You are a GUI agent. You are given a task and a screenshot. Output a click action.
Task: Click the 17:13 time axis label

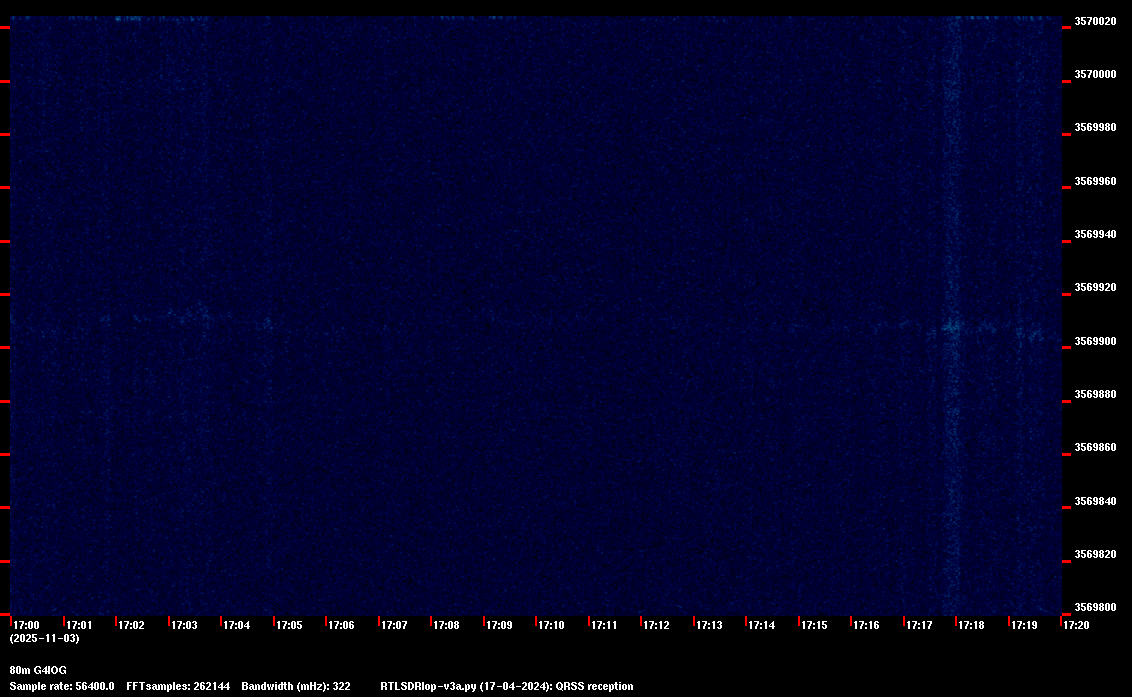[x=709, y=625]
